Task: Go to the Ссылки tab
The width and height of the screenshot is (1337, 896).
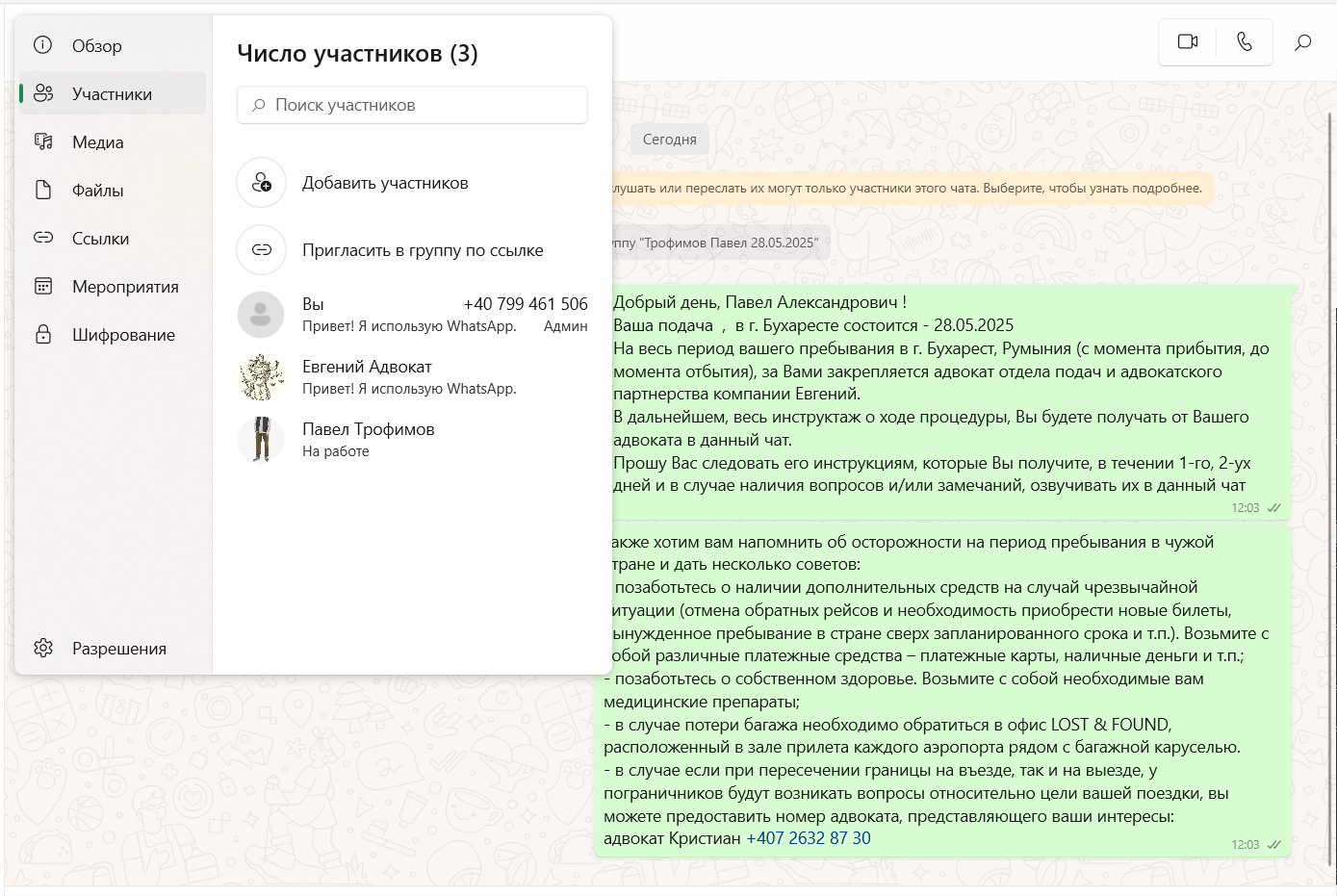Action: tap(113, 238)
